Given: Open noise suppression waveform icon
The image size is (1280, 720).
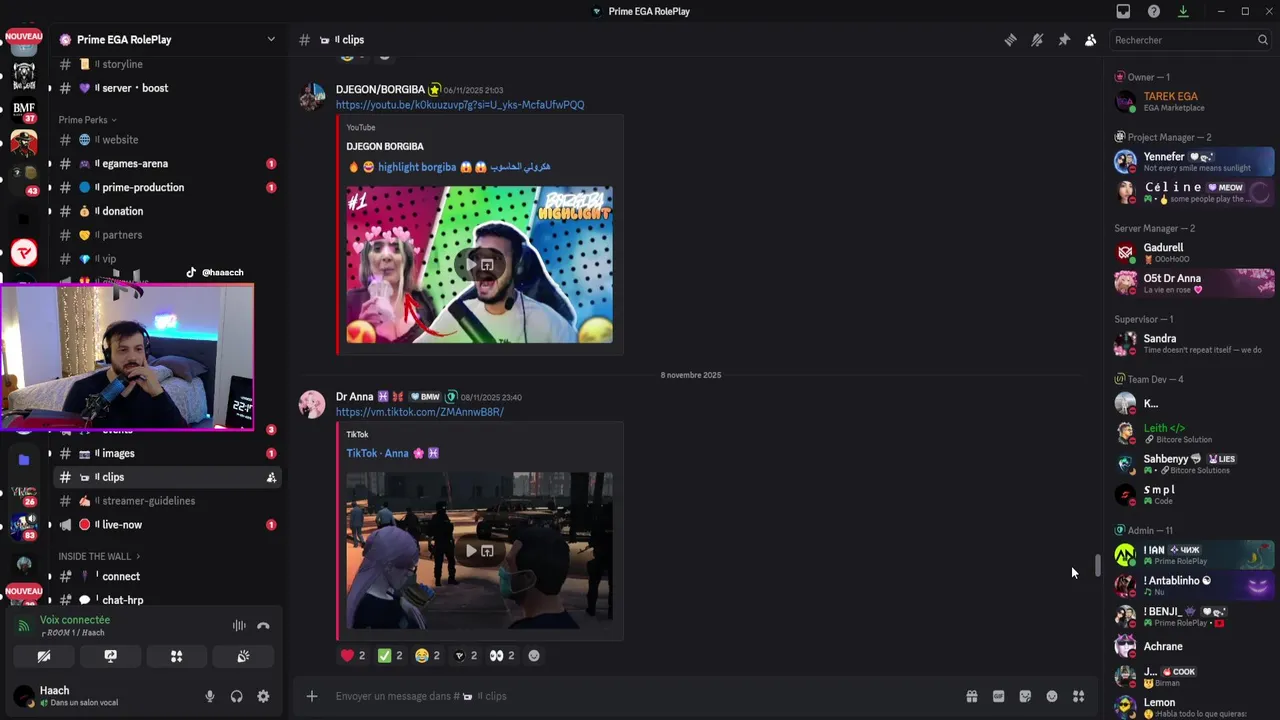Looking at the screenshot, I should 239,626.
